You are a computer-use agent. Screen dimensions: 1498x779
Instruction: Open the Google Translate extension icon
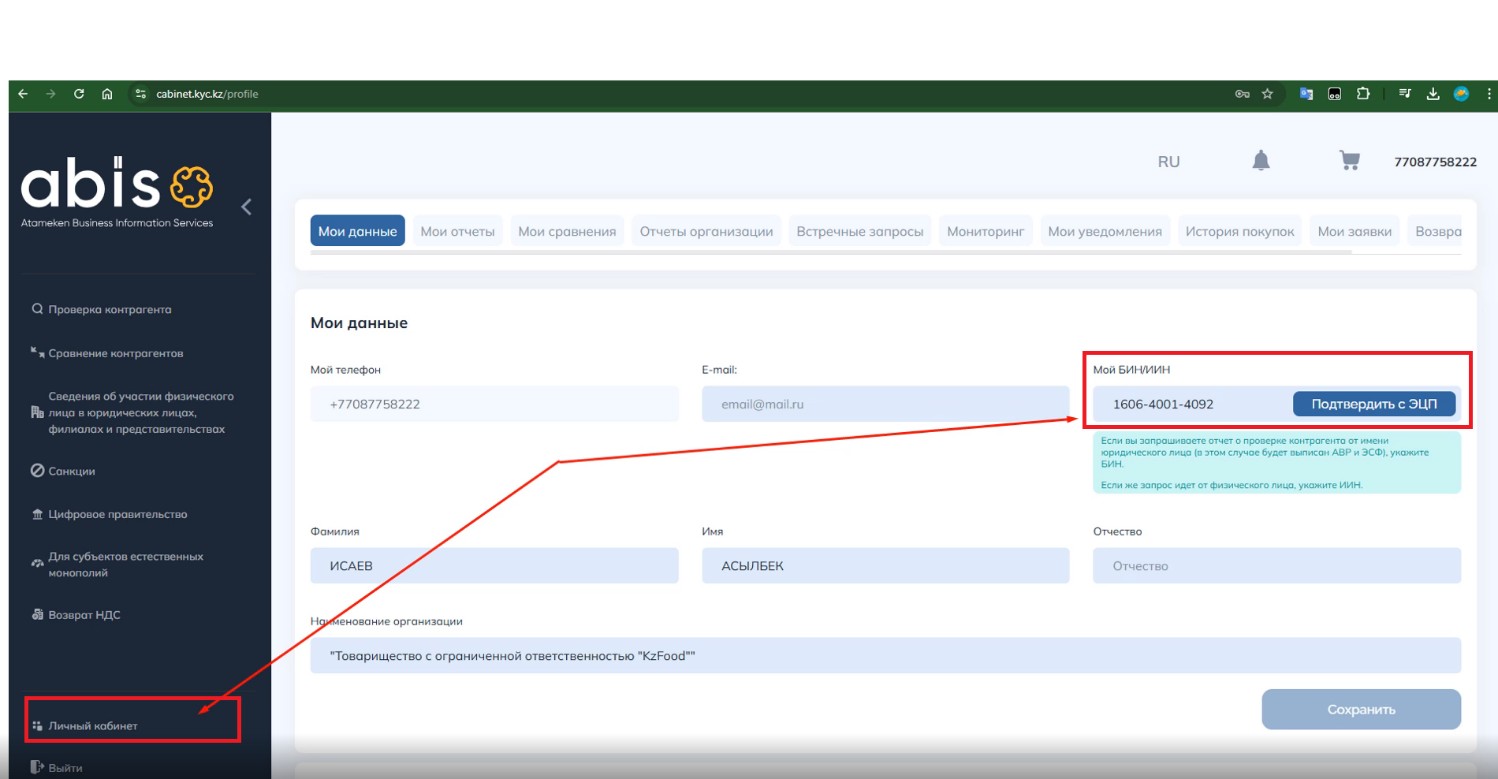coord(1306,94)
